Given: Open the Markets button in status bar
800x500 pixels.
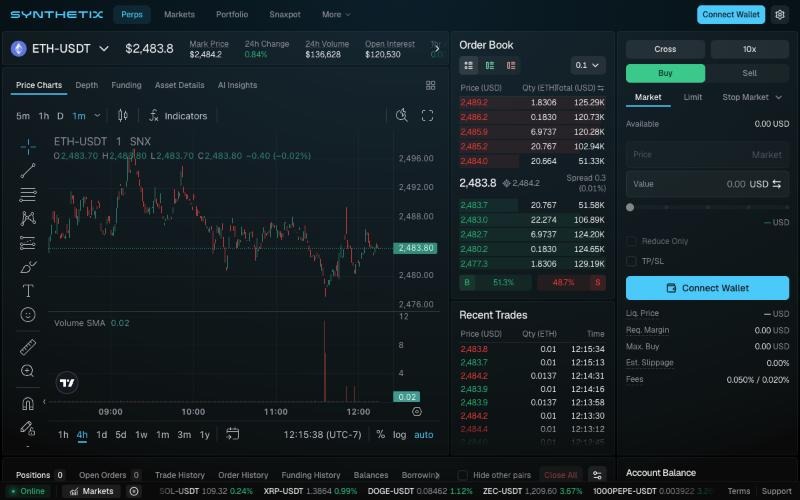Looking at the screenshot, I should tap(91, 491).
